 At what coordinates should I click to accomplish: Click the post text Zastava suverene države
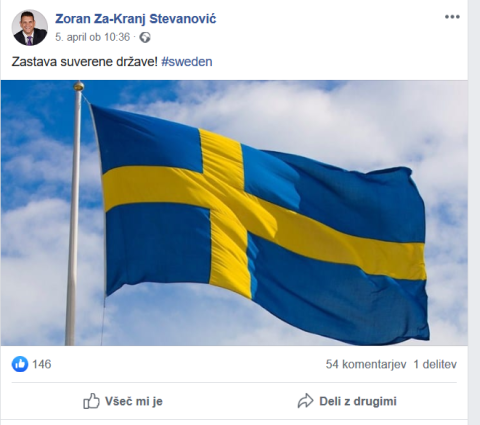coord(84,62)
